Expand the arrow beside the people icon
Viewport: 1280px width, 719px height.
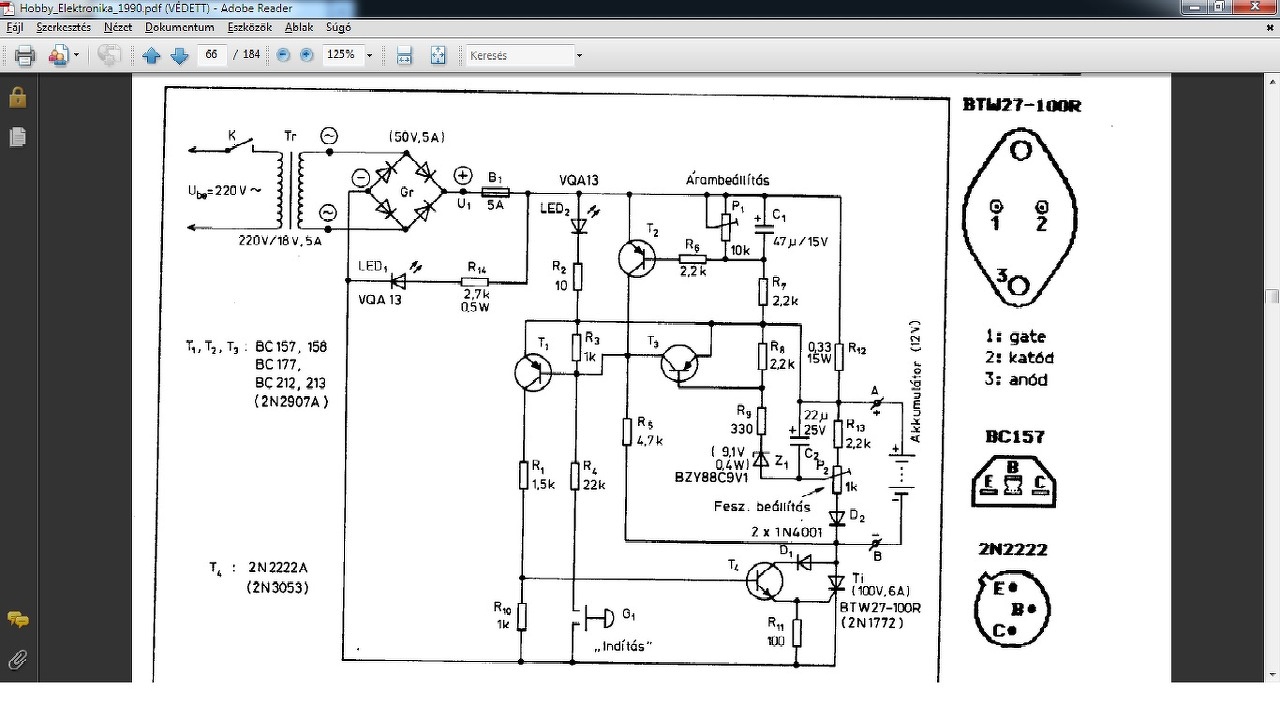click(x=76, y=56)
